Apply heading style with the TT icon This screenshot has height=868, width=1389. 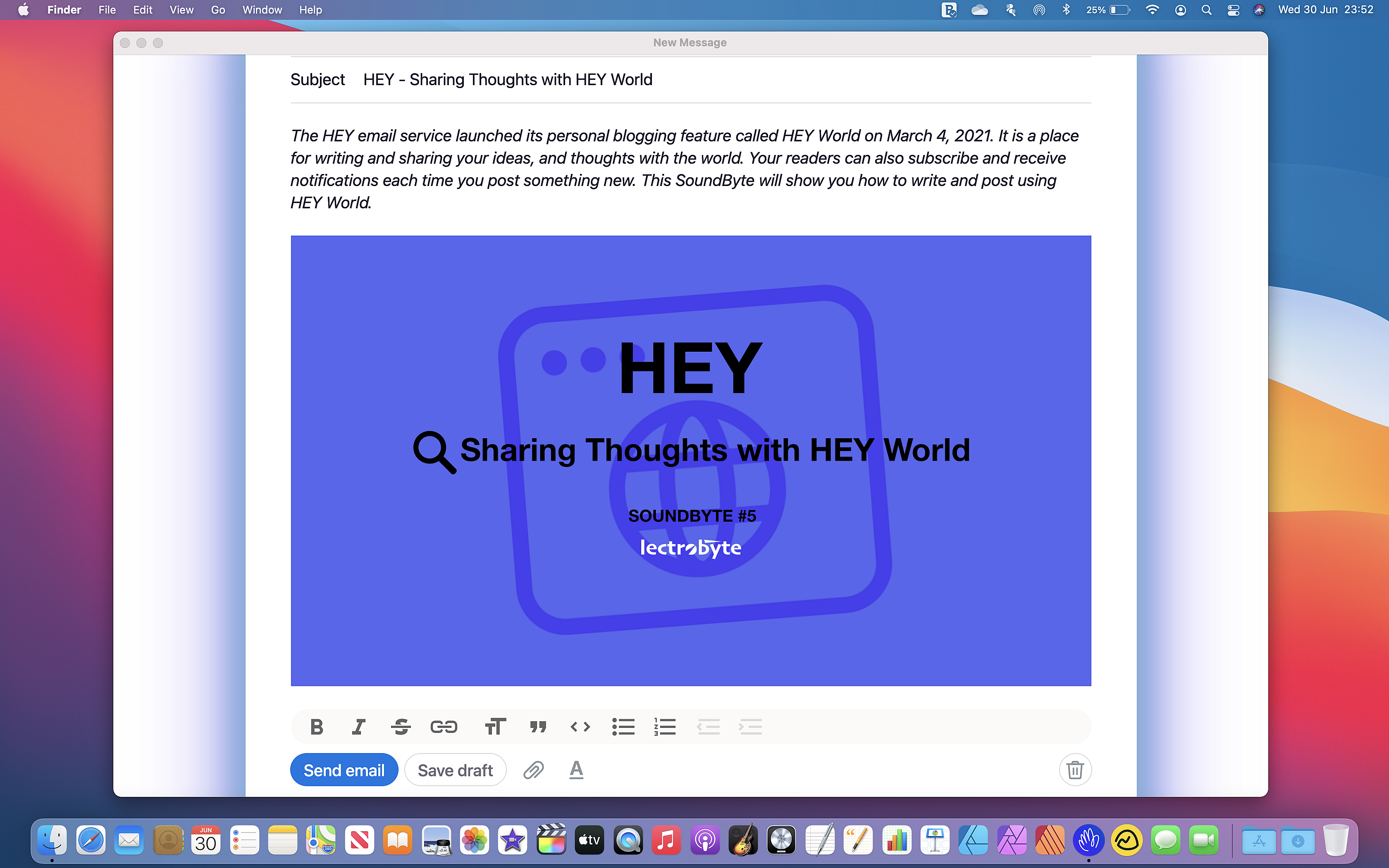coord(495,727)
